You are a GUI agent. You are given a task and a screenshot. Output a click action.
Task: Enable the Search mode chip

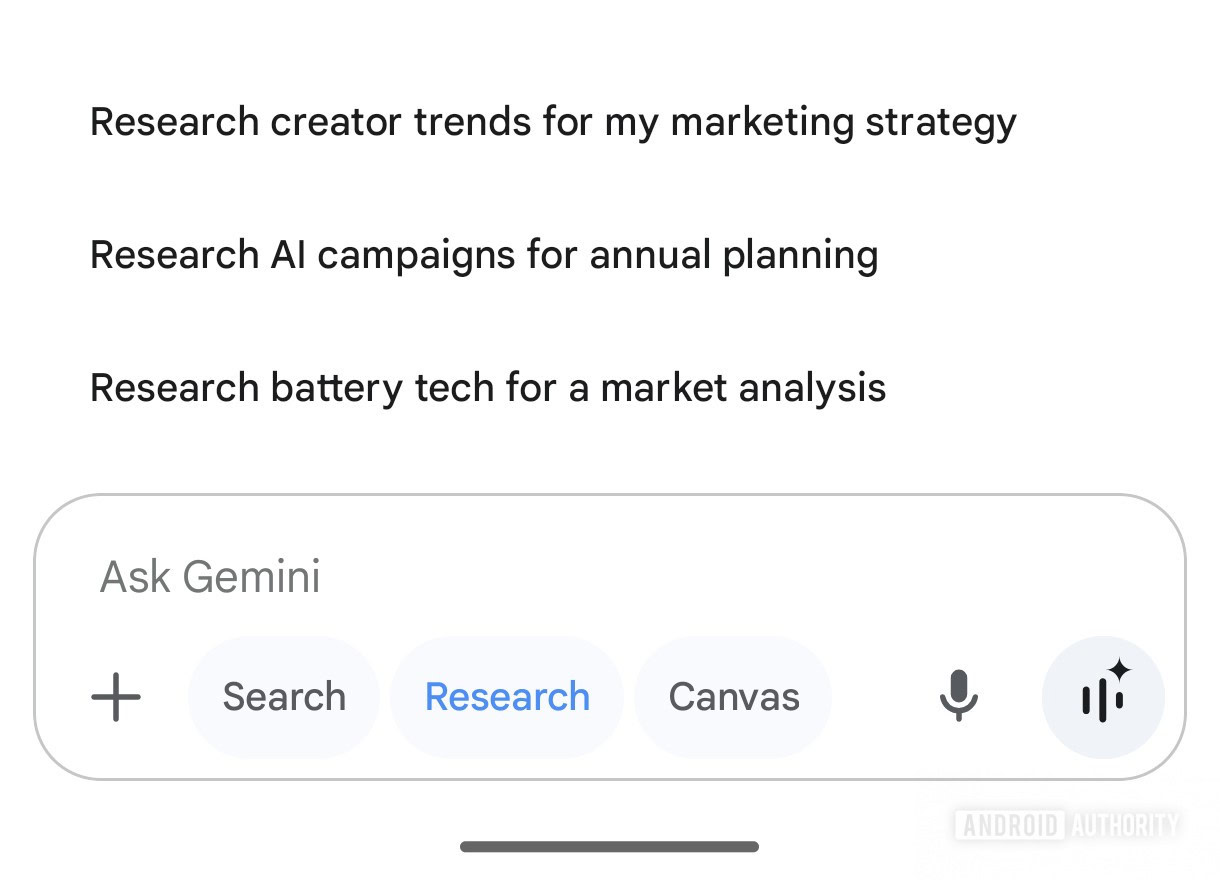click(x=284, y=697)
